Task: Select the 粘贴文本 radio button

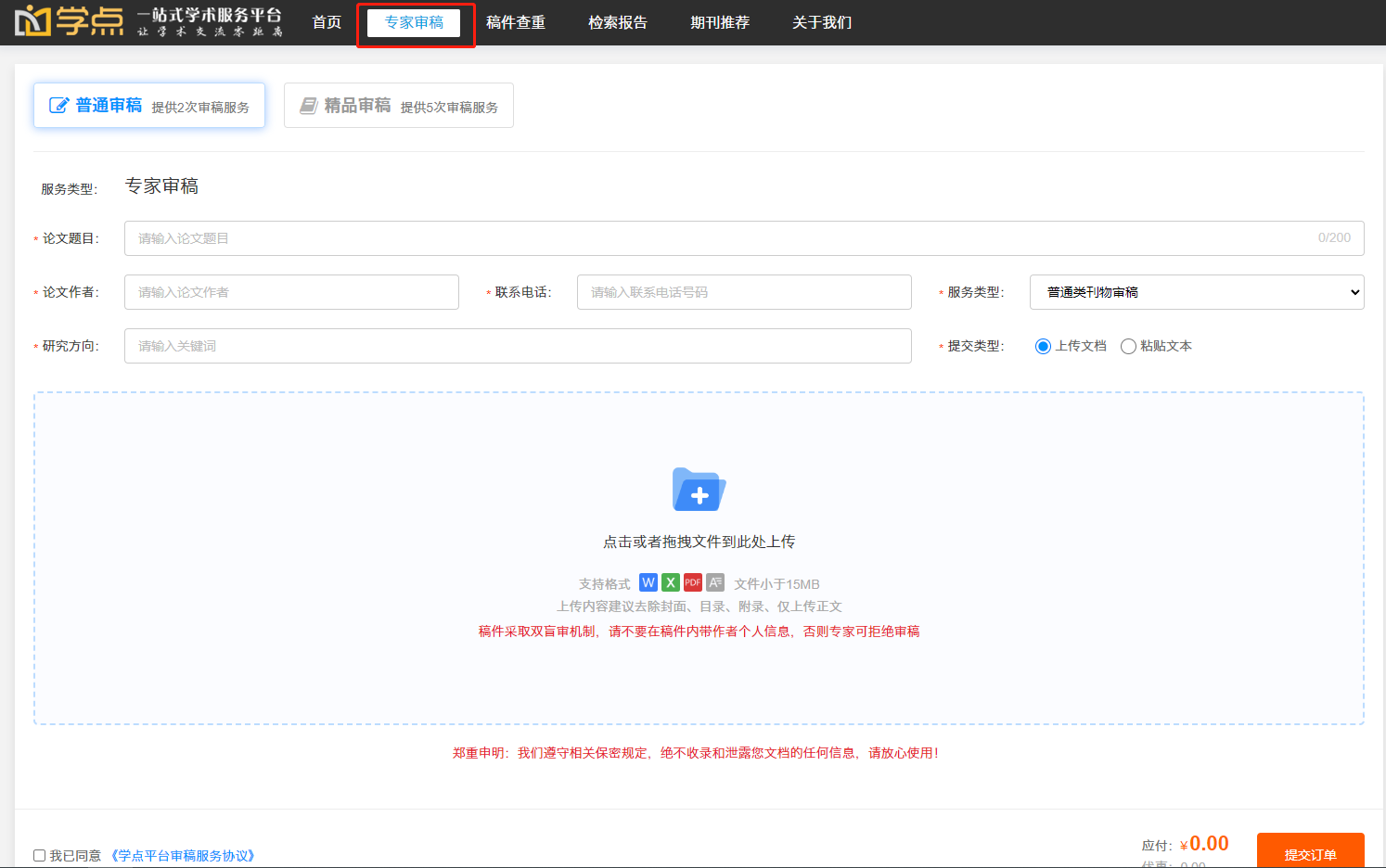Action: [1128, 346]
